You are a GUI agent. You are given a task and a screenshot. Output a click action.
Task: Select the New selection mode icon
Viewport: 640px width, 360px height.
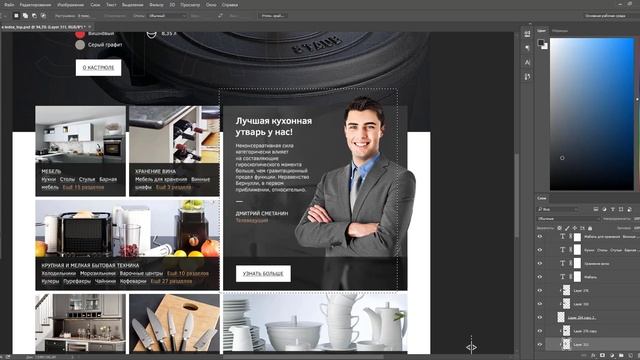(16, 16)
